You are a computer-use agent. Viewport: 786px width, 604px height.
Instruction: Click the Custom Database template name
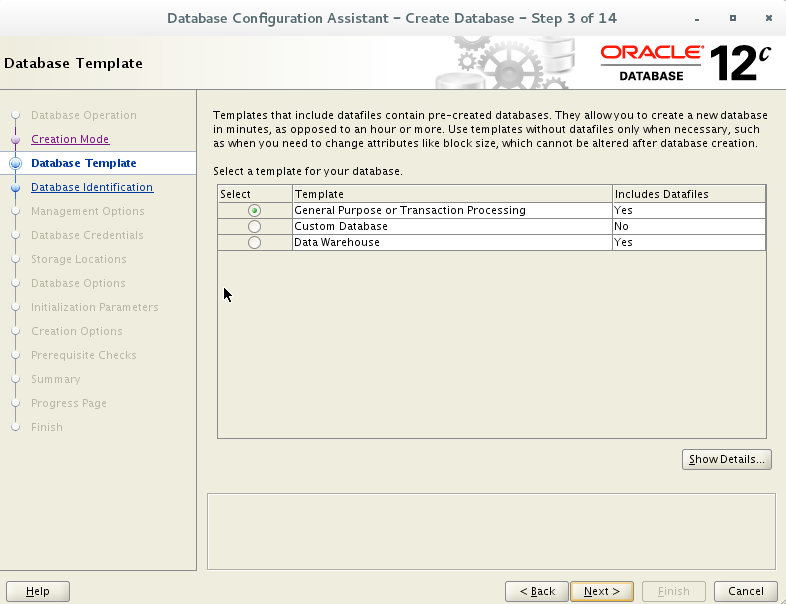pyautogui.click(x=341, y=226)
